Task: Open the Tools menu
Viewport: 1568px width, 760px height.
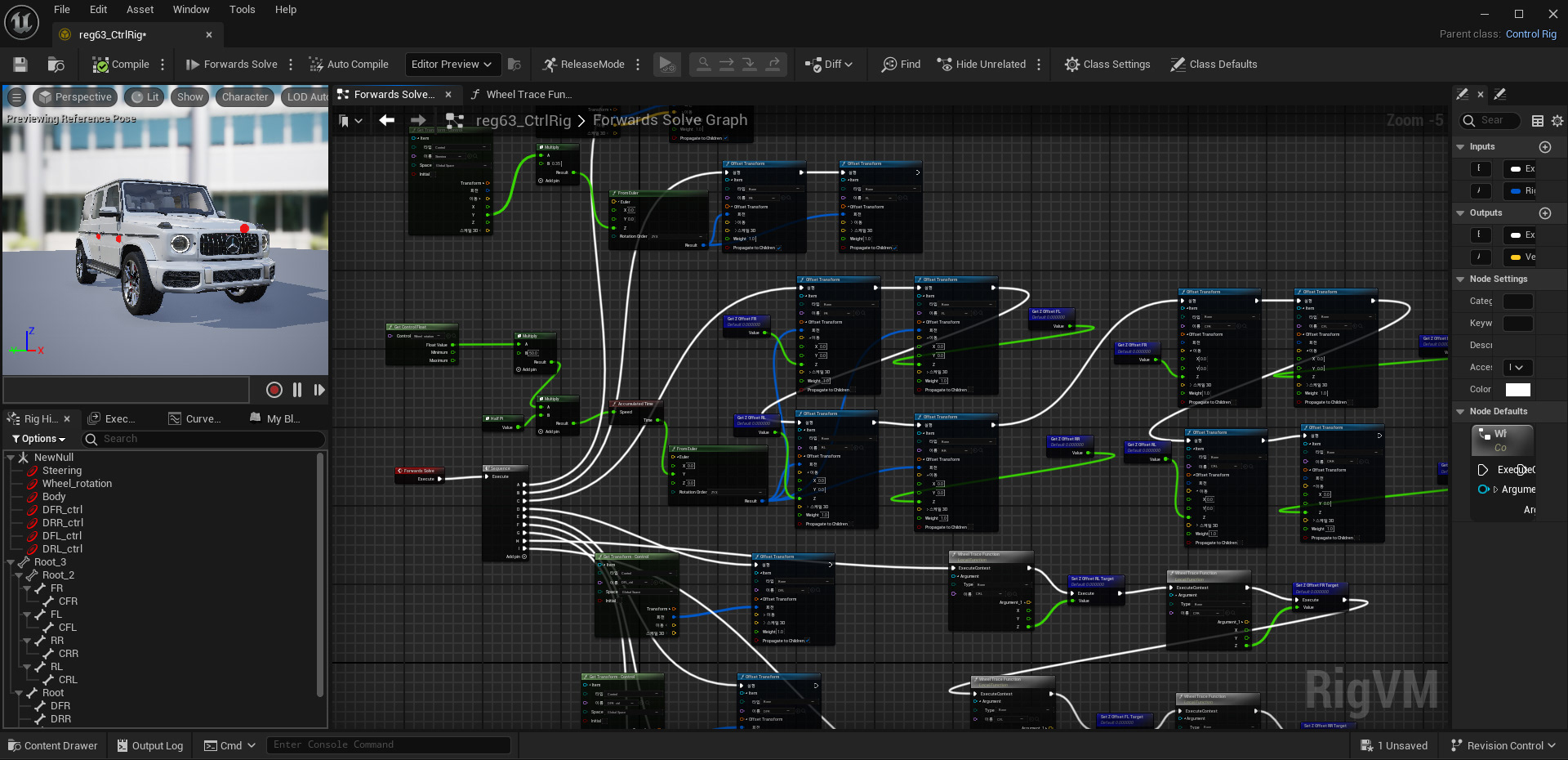Action: 242,10
